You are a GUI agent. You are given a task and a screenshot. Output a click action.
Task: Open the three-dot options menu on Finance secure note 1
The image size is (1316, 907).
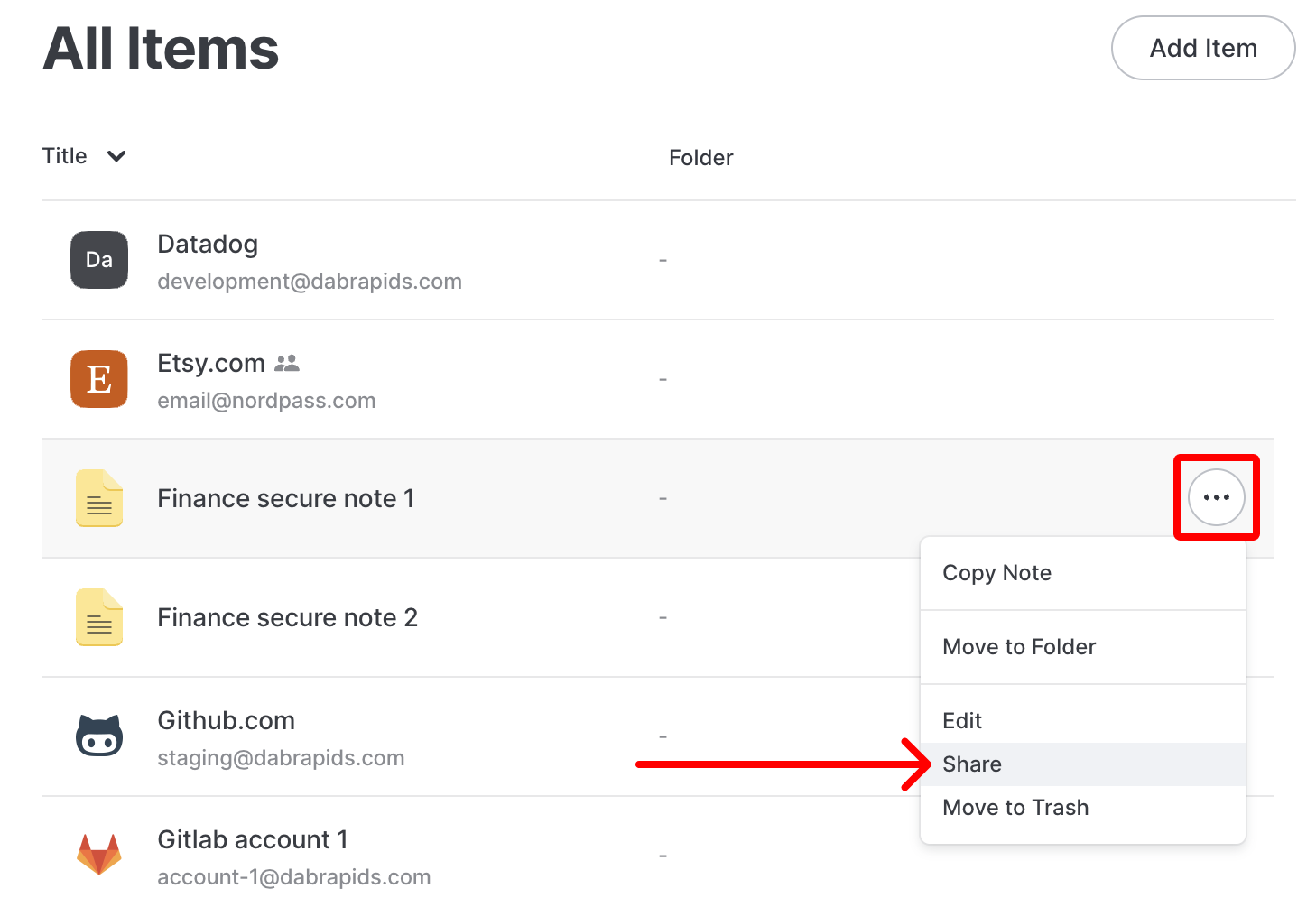click(1216, 497)
